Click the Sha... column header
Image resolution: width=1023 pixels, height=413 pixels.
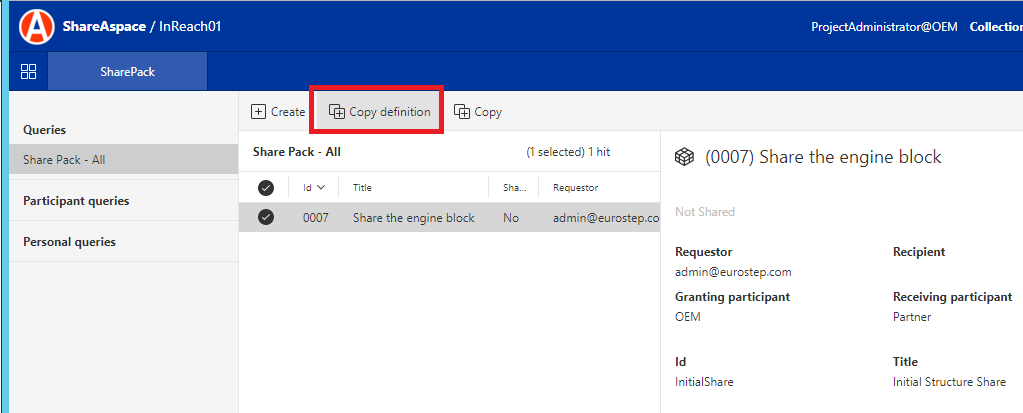[x=513, y=187]
